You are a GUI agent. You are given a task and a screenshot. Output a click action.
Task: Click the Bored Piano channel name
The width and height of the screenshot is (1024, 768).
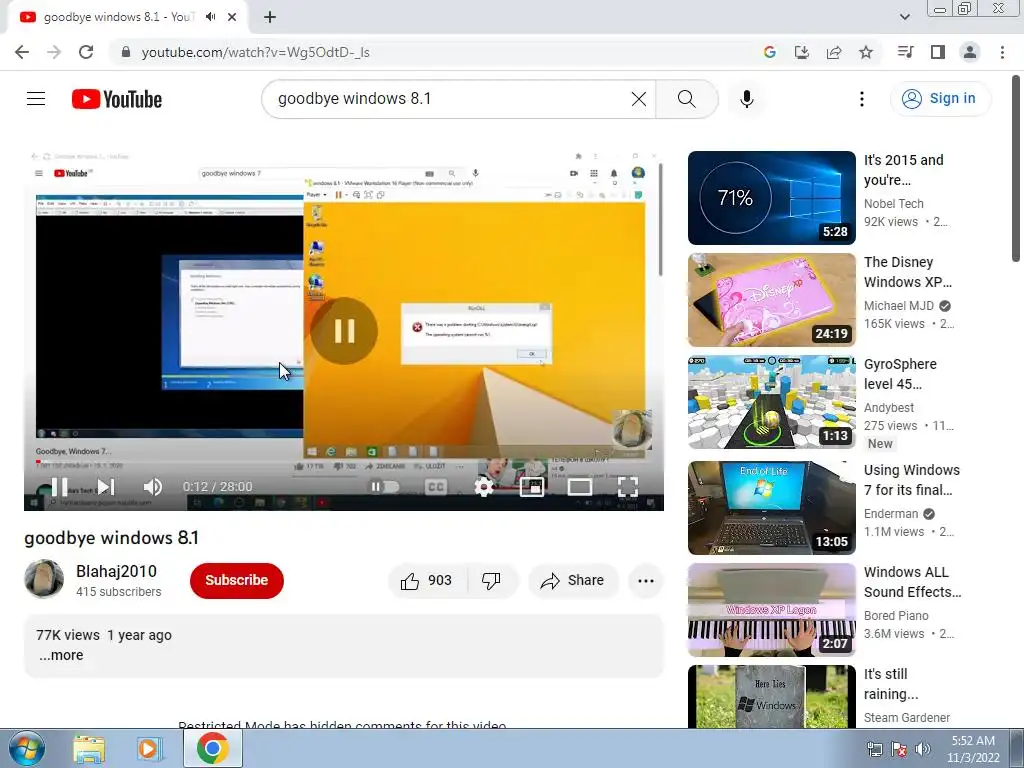click(896, 616)
